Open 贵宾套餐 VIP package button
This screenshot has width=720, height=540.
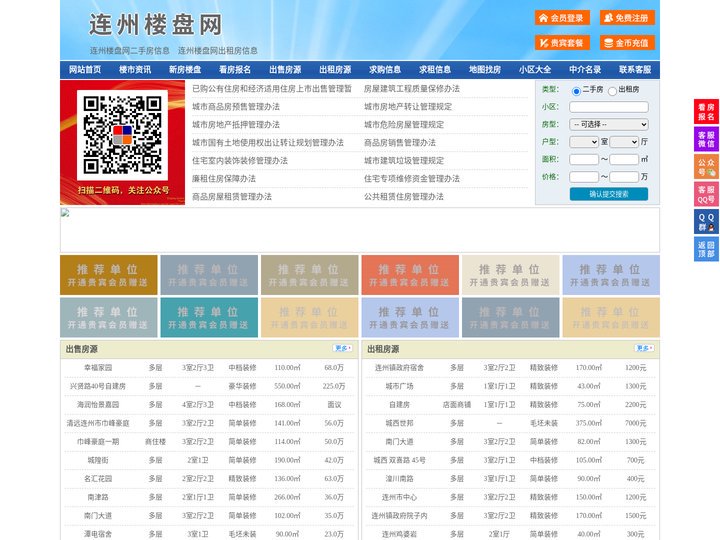pyautogui.click(x=562, y=43)
